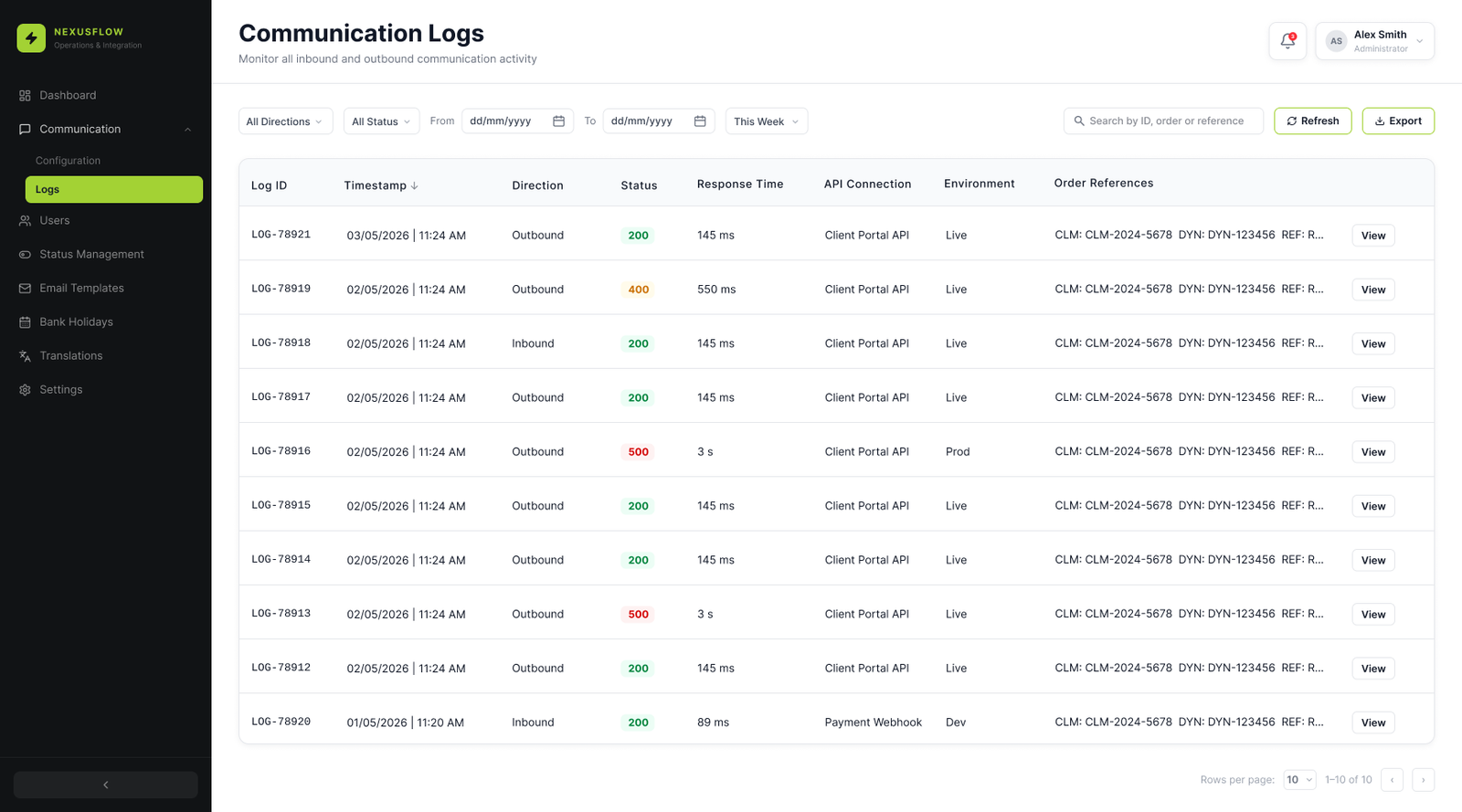Viewport: 1462px width, 812px height.
Task: View details of LOG-78916
Action: coord(1373,452)
